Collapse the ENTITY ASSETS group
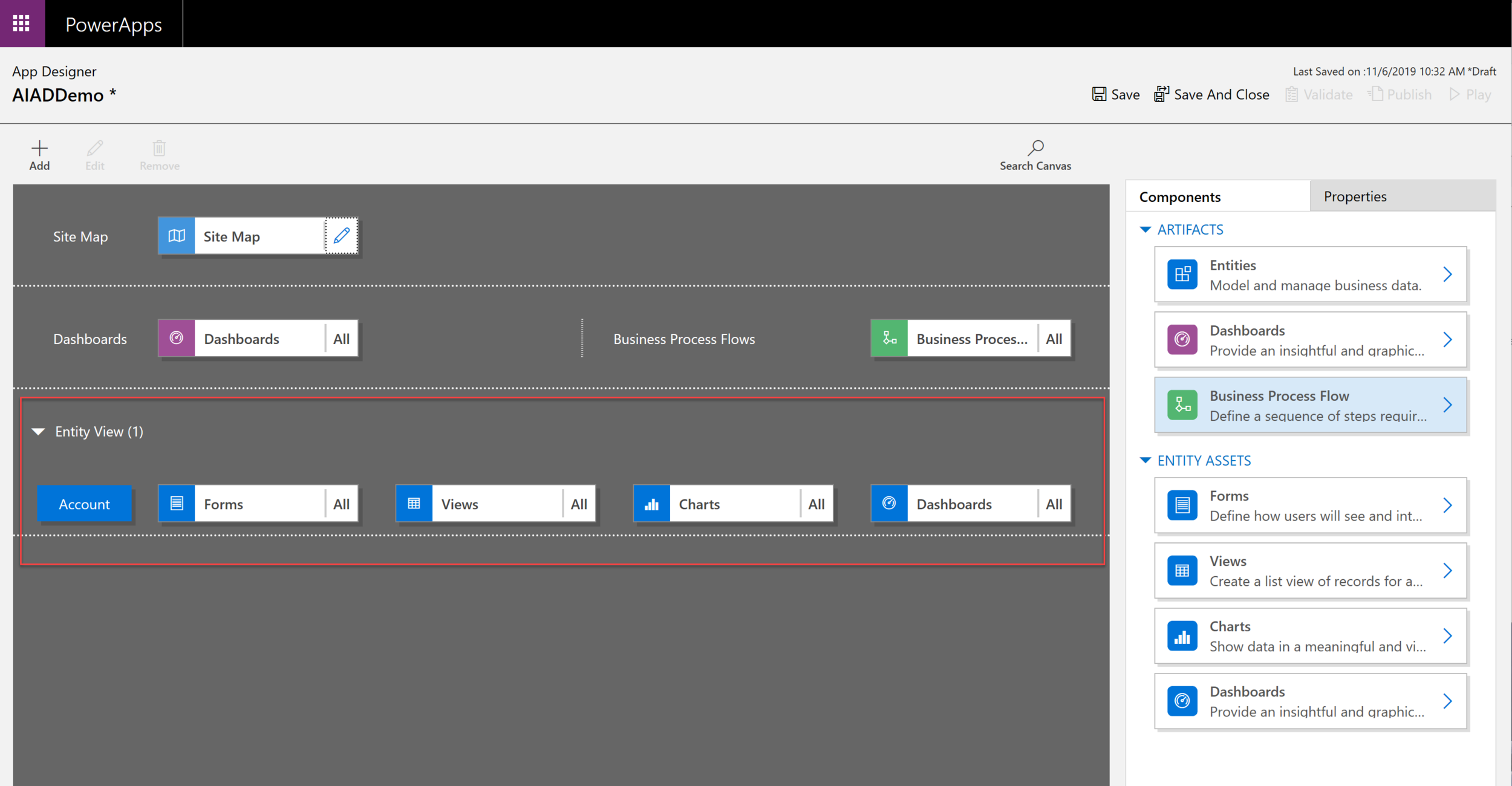 point(1145,461)
